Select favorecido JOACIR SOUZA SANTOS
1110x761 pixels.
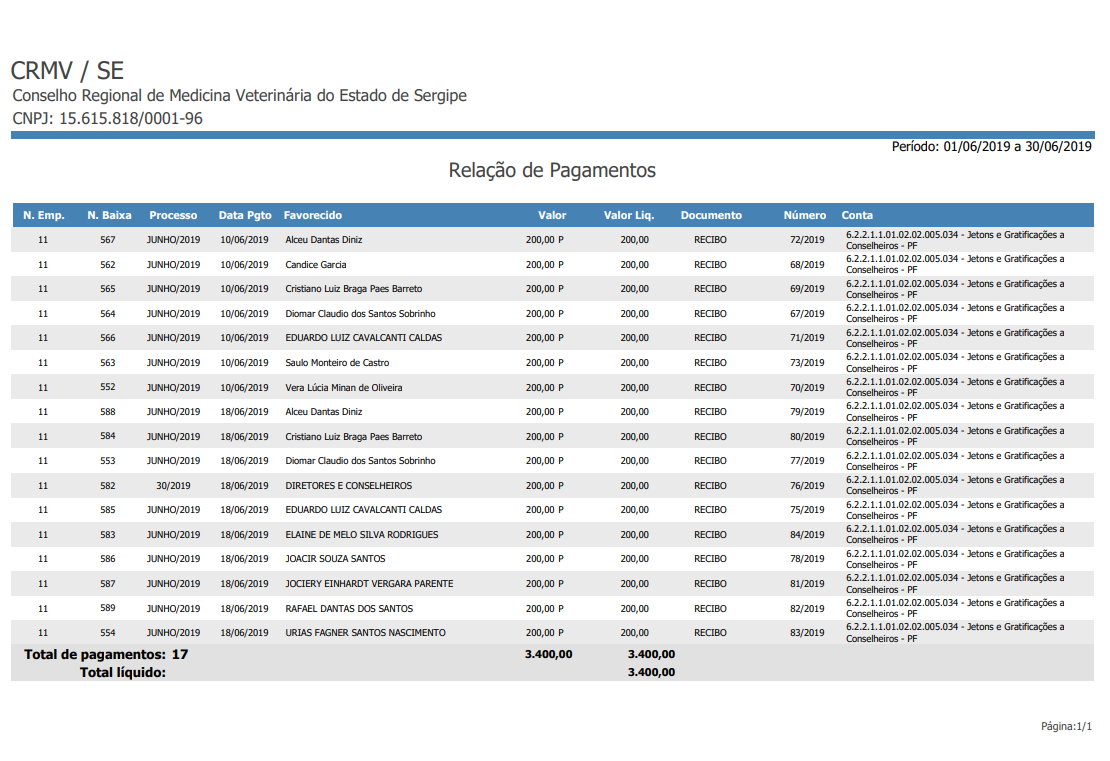click(335, 559)
